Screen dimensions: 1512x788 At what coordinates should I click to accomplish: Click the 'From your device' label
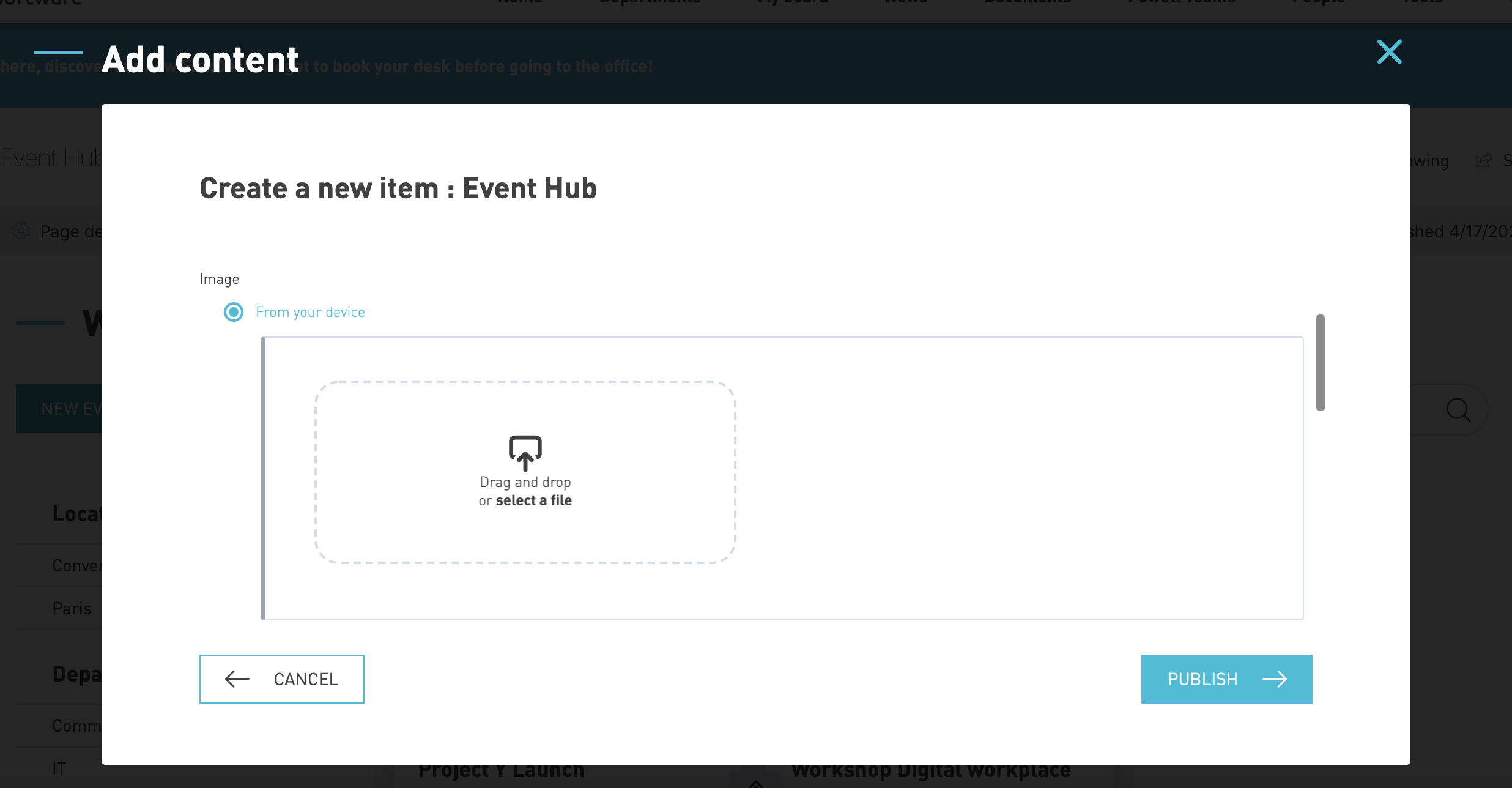pos(310,312)
